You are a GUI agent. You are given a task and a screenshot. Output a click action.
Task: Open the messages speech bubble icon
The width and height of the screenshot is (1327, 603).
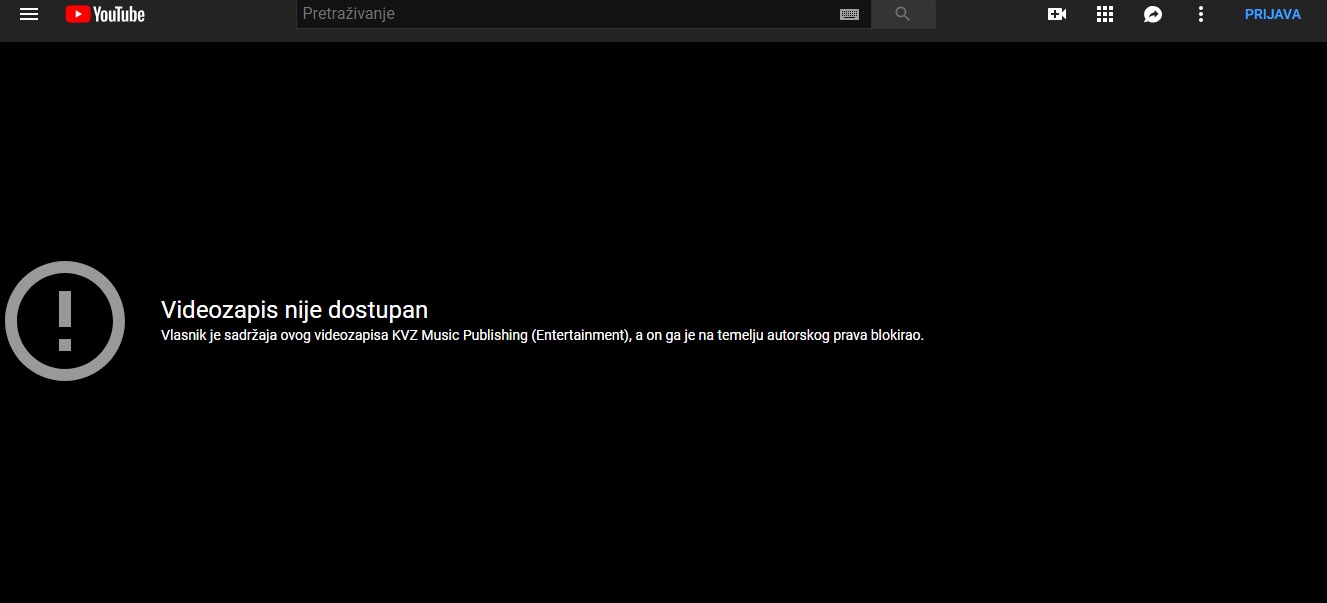click(x=1153, y=14)
